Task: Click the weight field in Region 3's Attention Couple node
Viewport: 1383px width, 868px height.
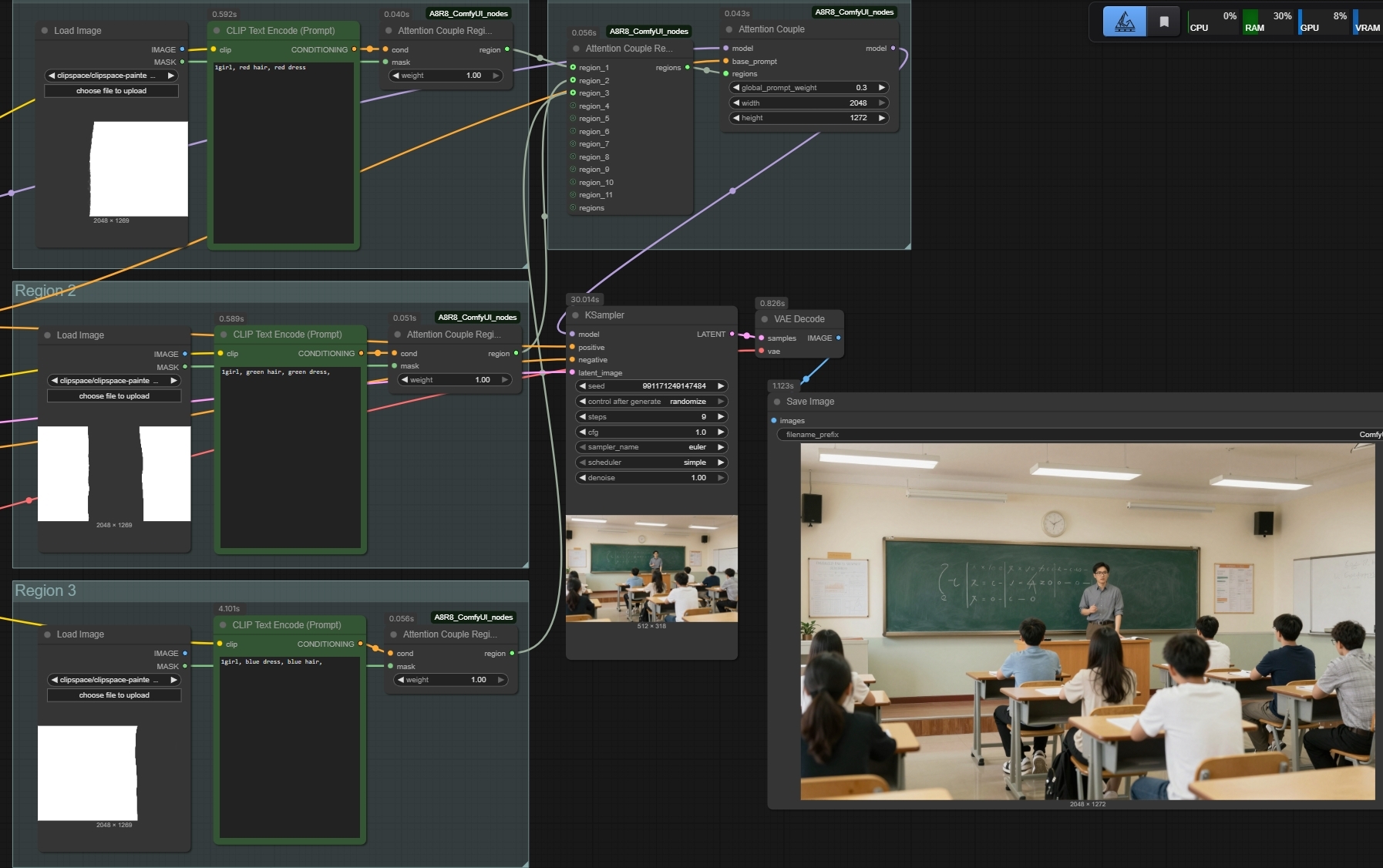Action: tap(451, 680)
